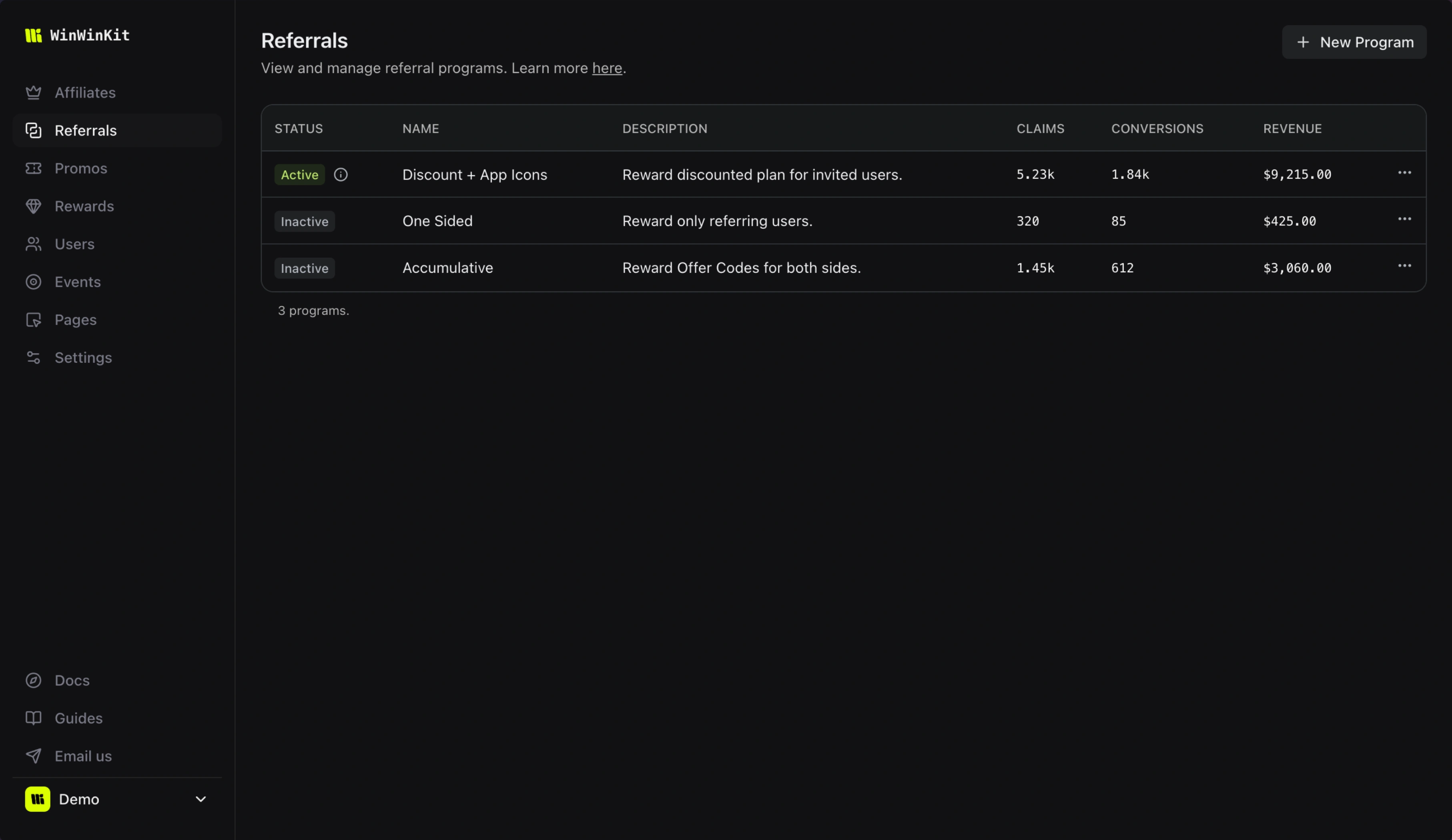Navigate to the Referrals section

pos(86,130)
